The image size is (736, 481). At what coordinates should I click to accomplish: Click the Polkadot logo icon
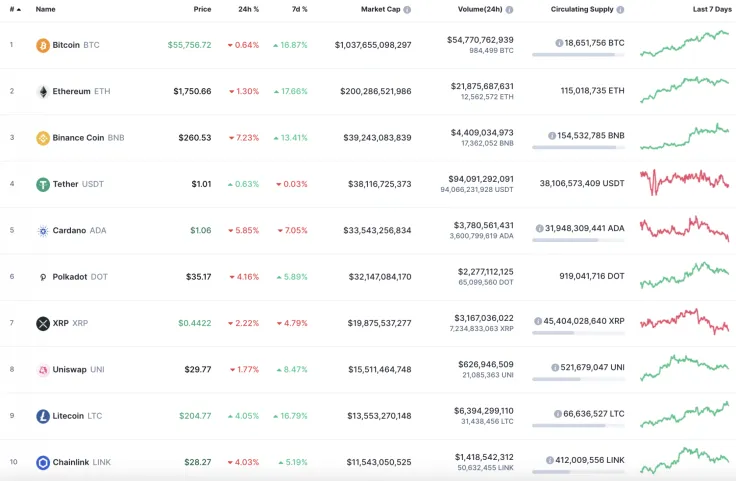point(43,277)
